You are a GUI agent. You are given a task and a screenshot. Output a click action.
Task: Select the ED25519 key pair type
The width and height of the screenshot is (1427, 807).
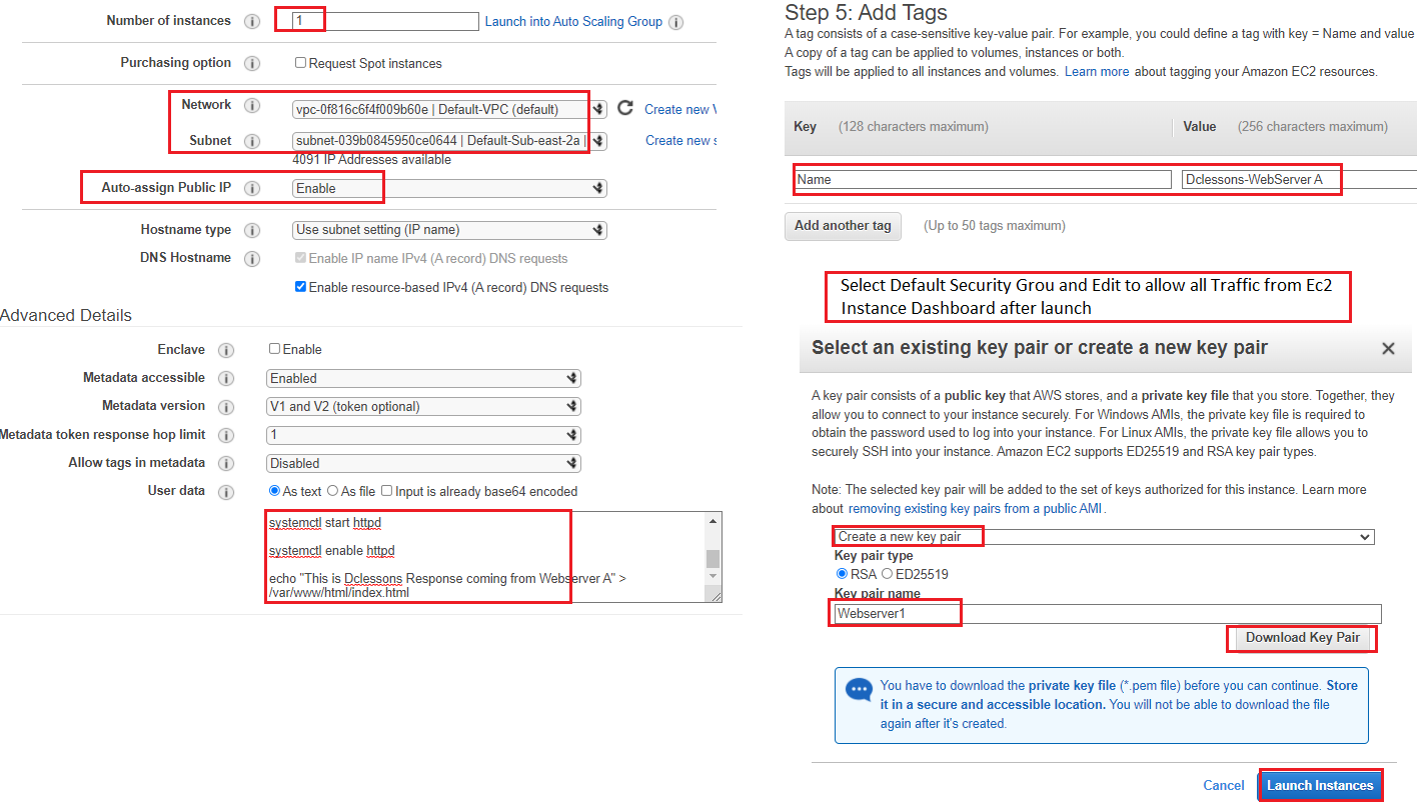click(886, 574)
